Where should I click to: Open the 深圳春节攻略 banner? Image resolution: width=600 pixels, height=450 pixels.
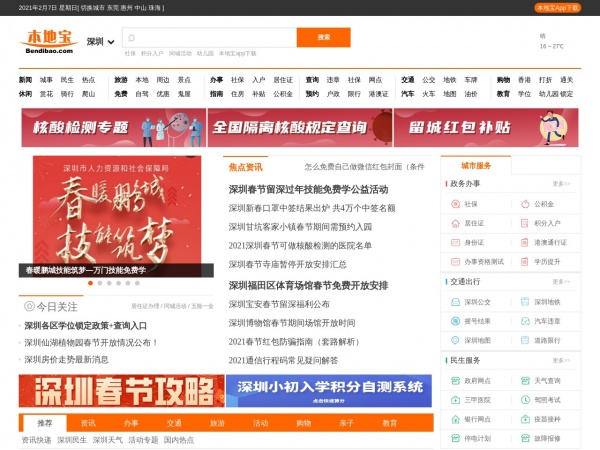point(122,391)
